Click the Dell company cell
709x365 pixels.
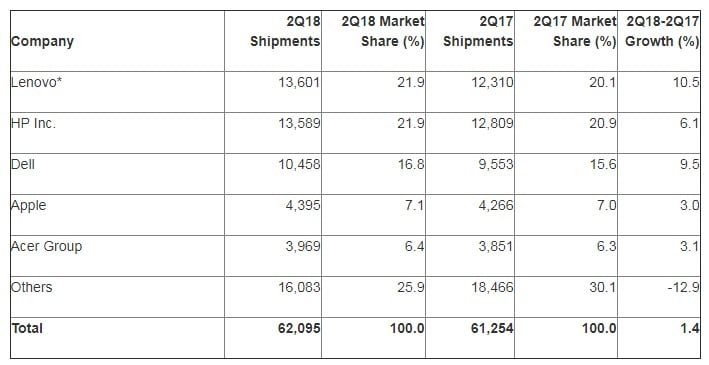(x=23, y=164)
